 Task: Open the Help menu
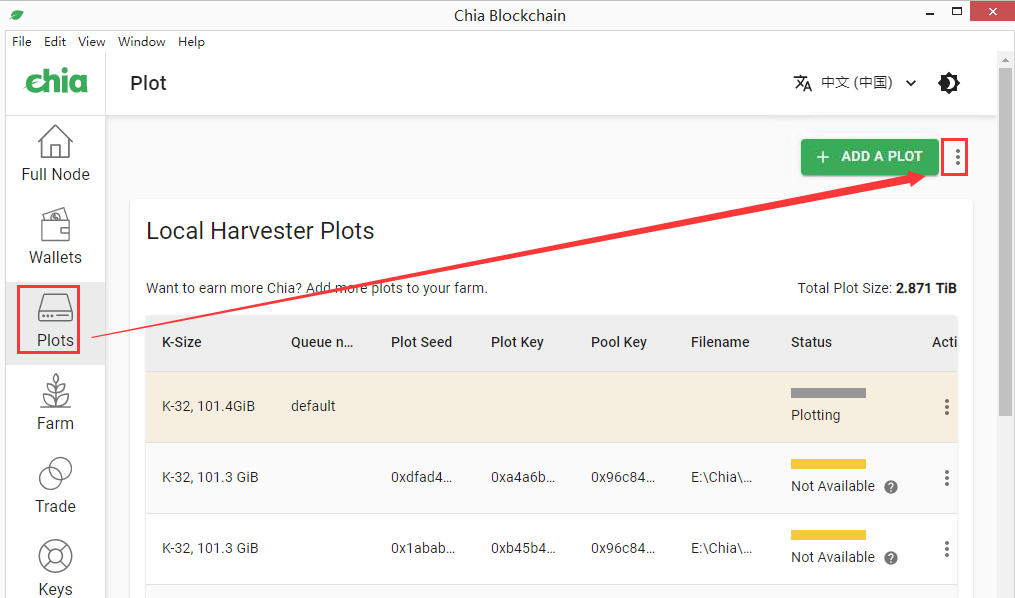point(191,42)
